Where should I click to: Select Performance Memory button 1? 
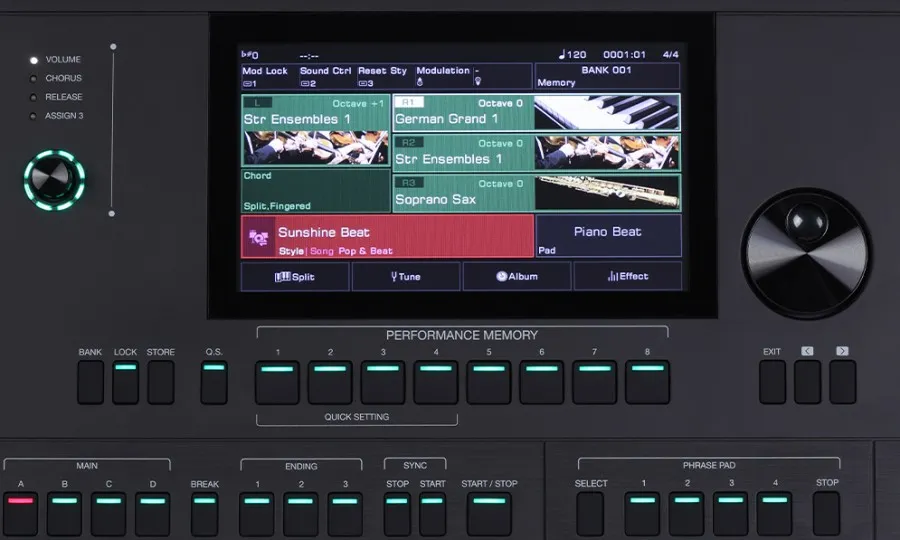[277, 382]
